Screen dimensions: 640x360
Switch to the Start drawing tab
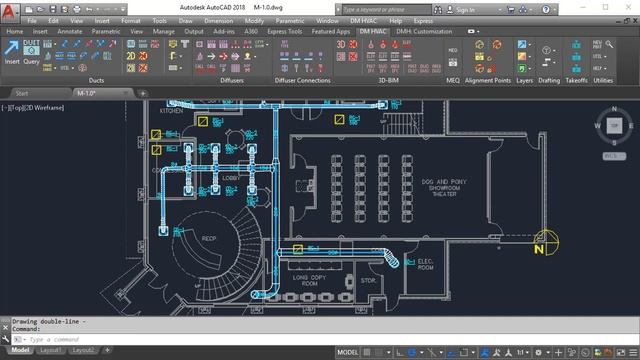pos(22,93)
